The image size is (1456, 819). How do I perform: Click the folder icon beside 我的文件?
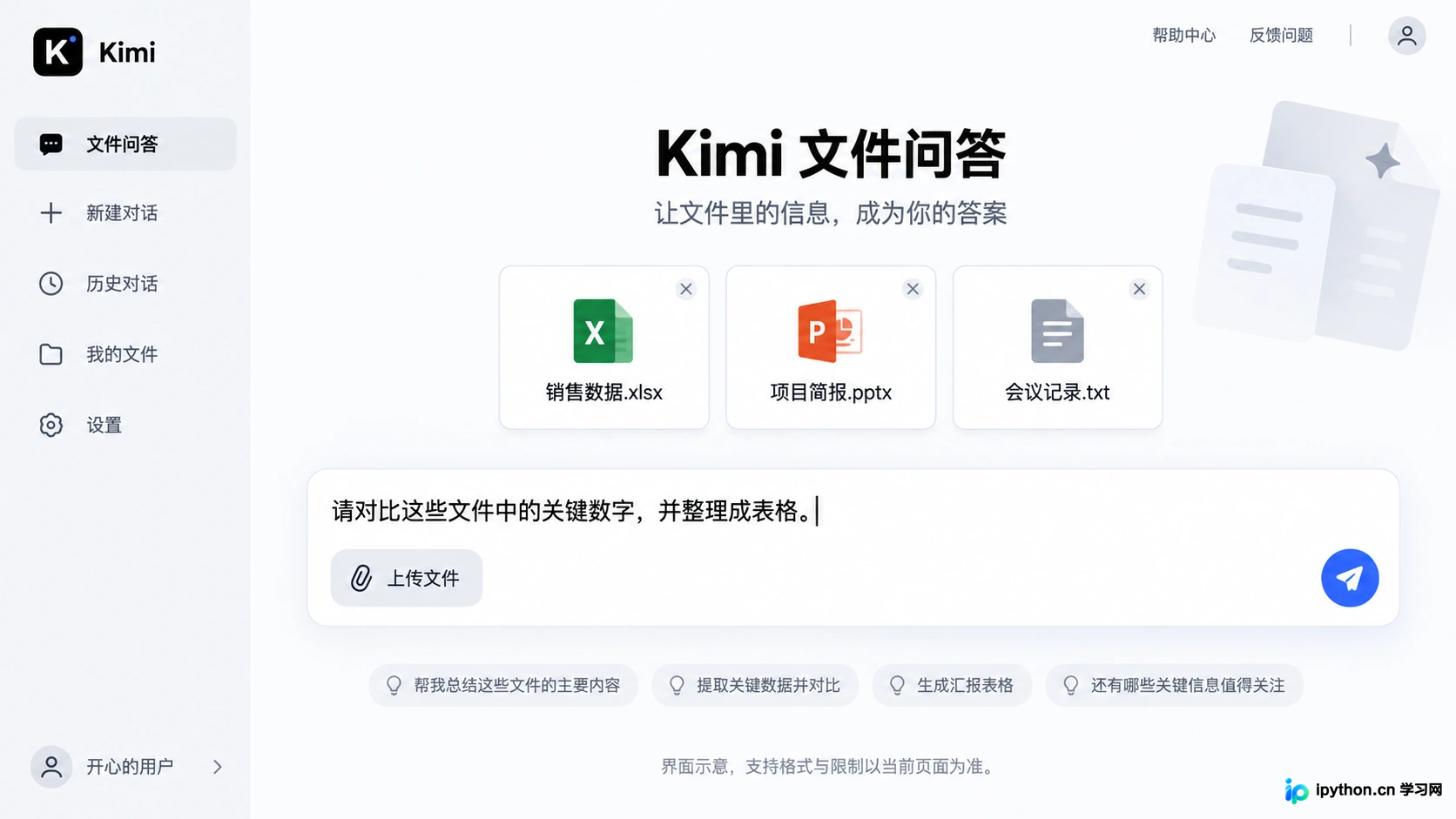coord(51,354)
